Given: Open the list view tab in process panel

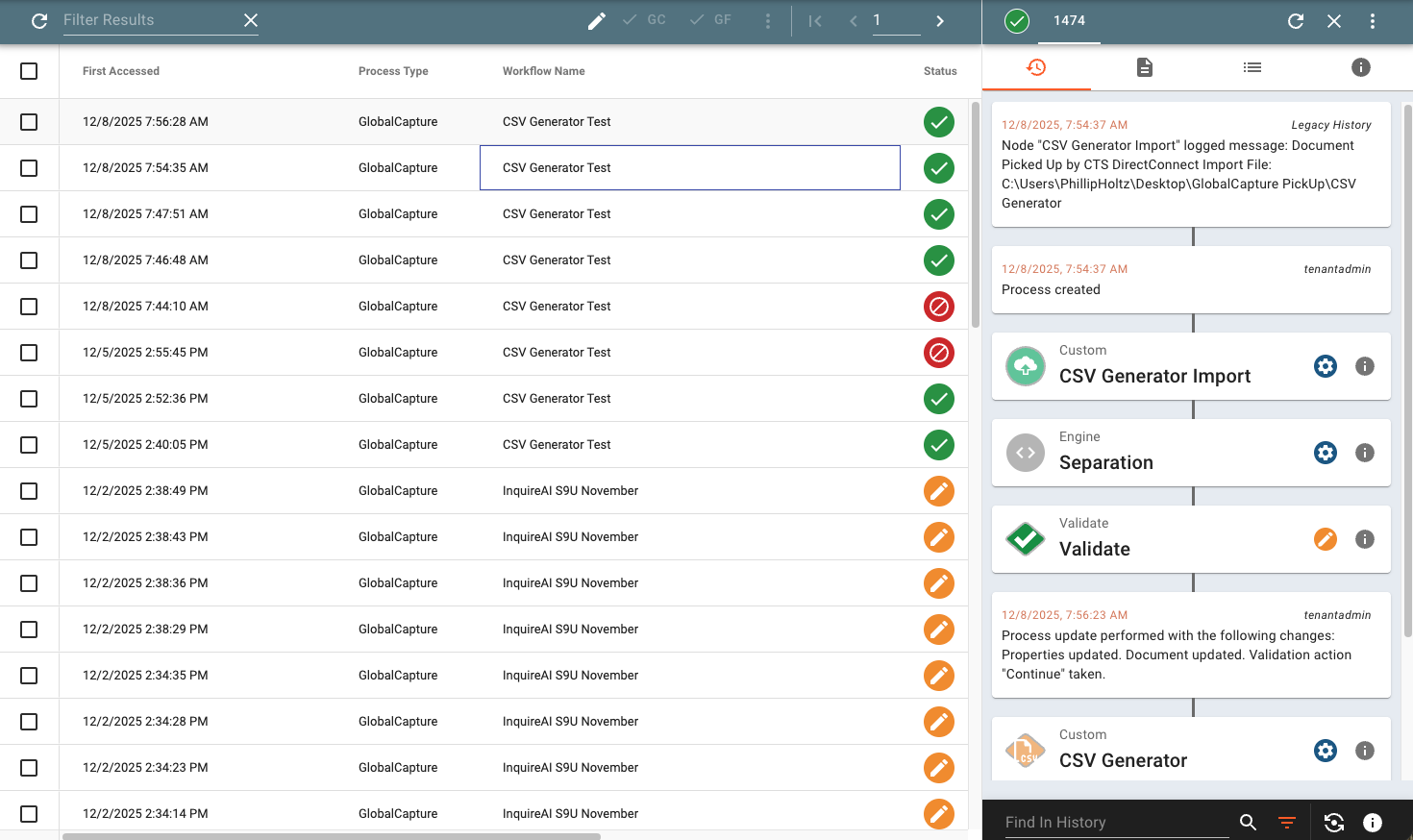Looking at the screenshot, I should [1252, 67].
